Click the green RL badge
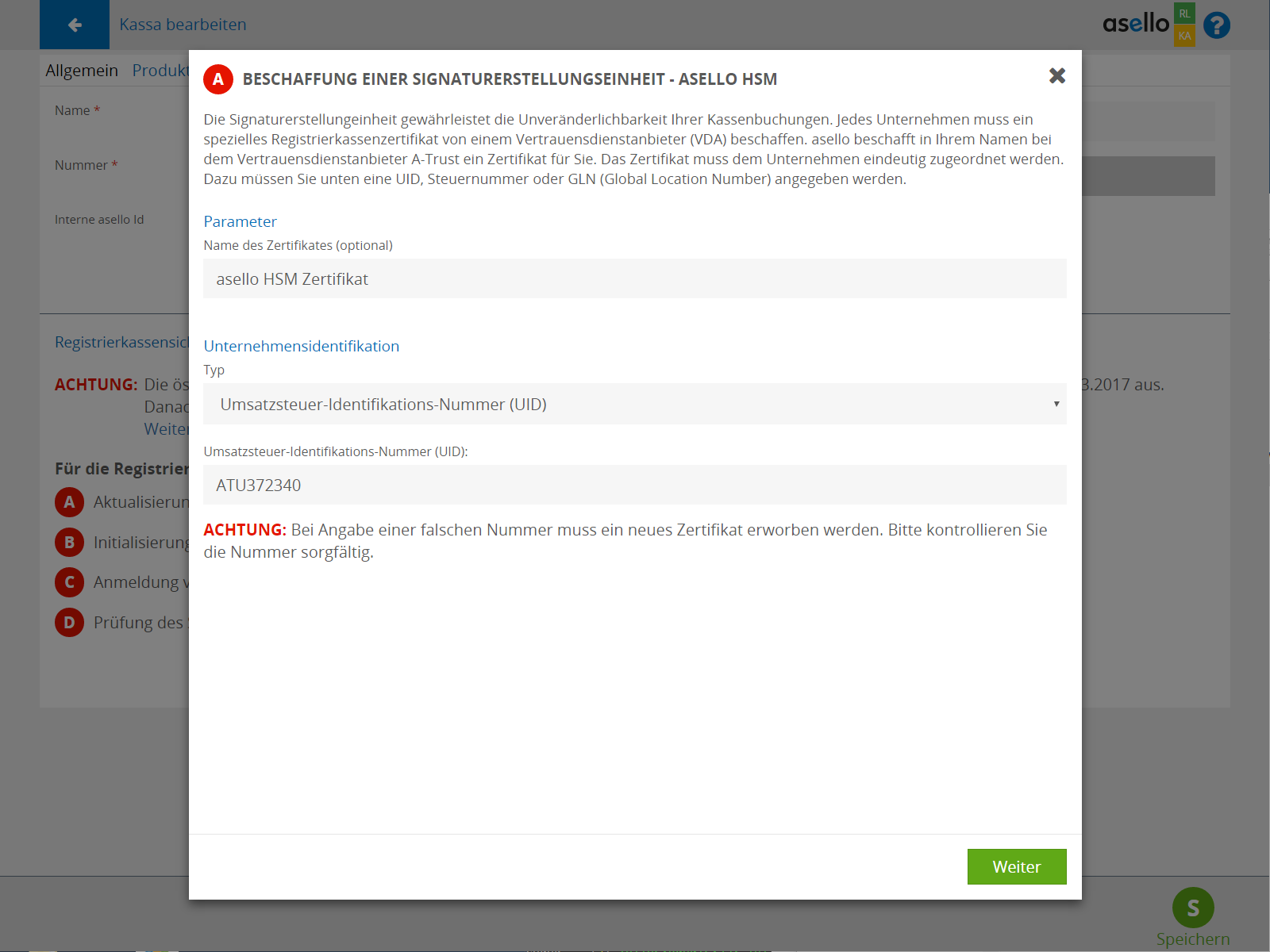Image resolution: width=1270 pixels, height=952 pixels. pyautogui.click(x=1184, y=13)
